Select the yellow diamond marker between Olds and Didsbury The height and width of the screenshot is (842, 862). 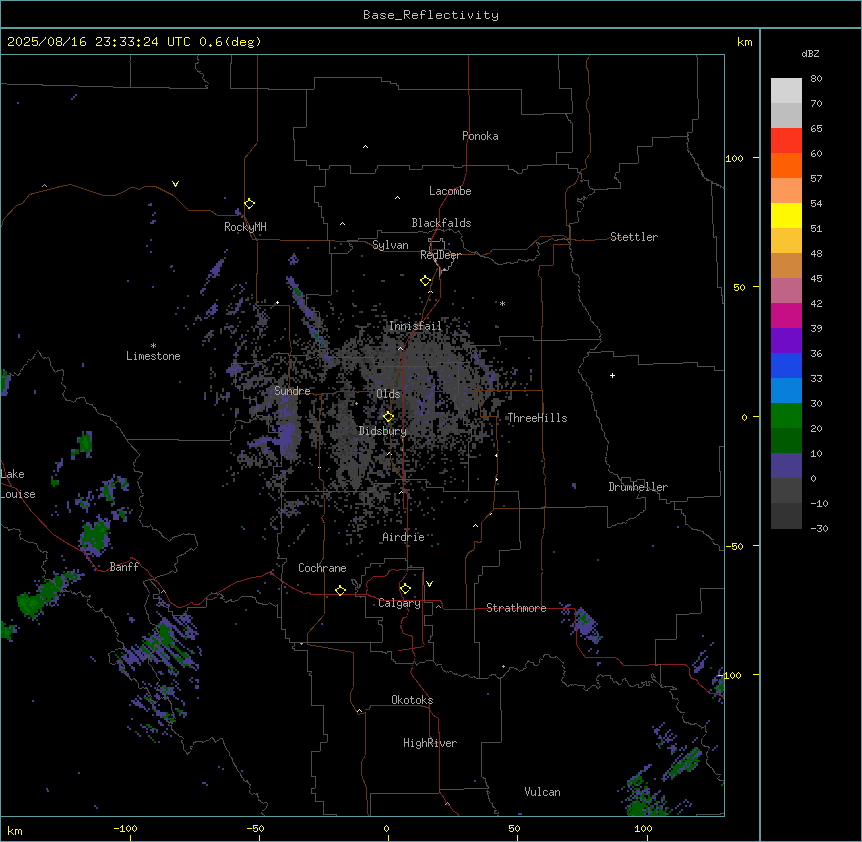tap(388, 417)
